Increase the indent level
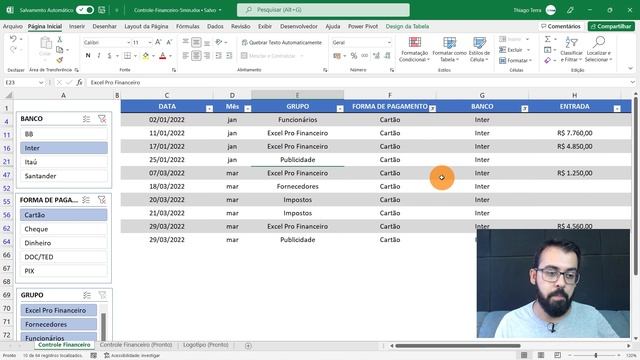 click(x=229, y=56)
